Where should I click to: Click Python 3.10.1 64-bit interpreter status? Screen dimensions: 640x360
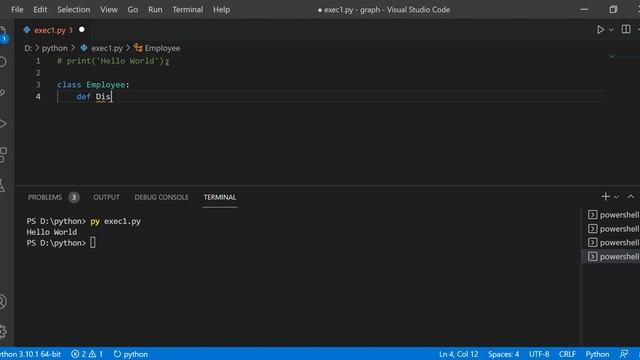[30, 354]
